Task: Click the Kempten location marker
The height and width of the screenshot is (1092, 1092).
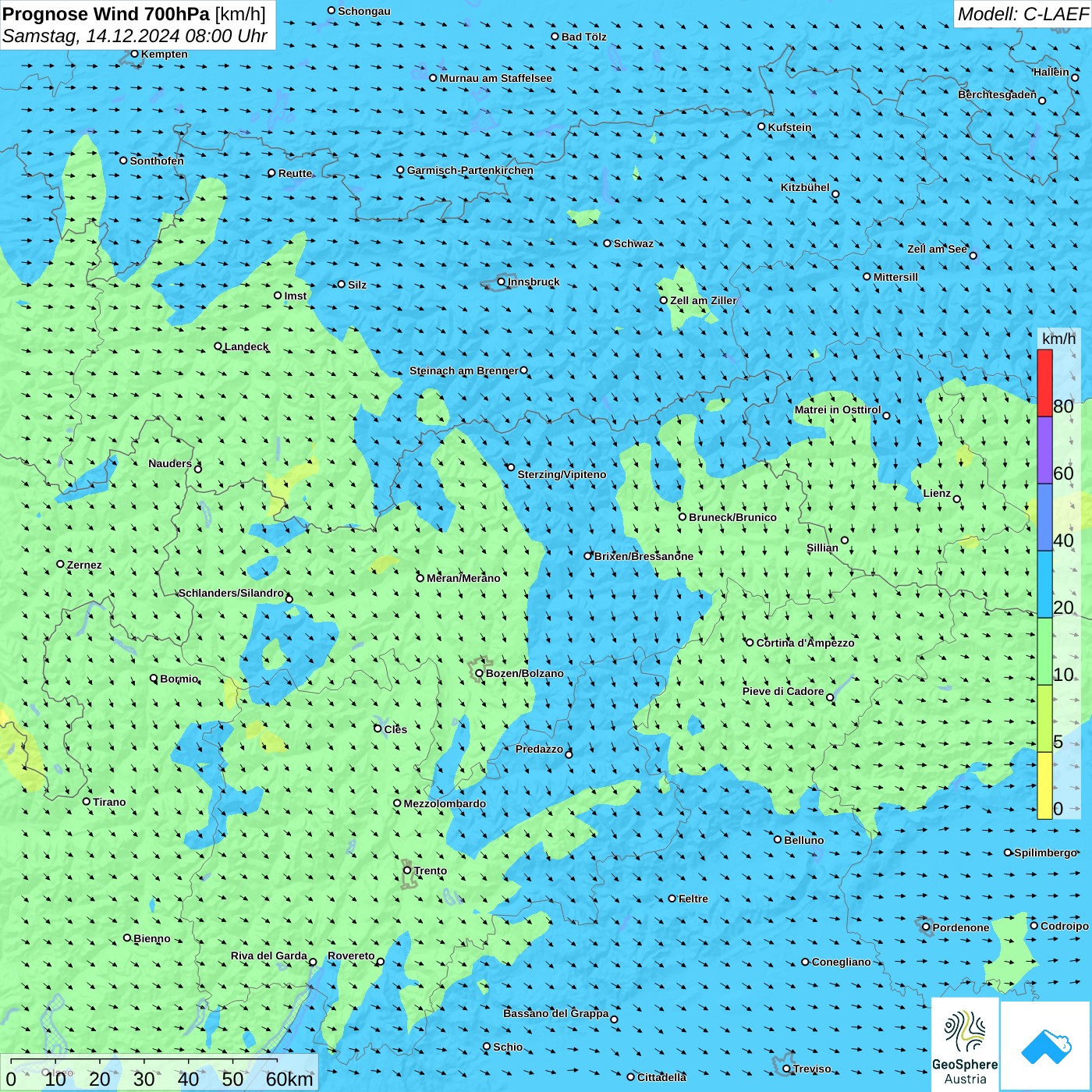Action: pyautogui.click(x=134, y=54)
